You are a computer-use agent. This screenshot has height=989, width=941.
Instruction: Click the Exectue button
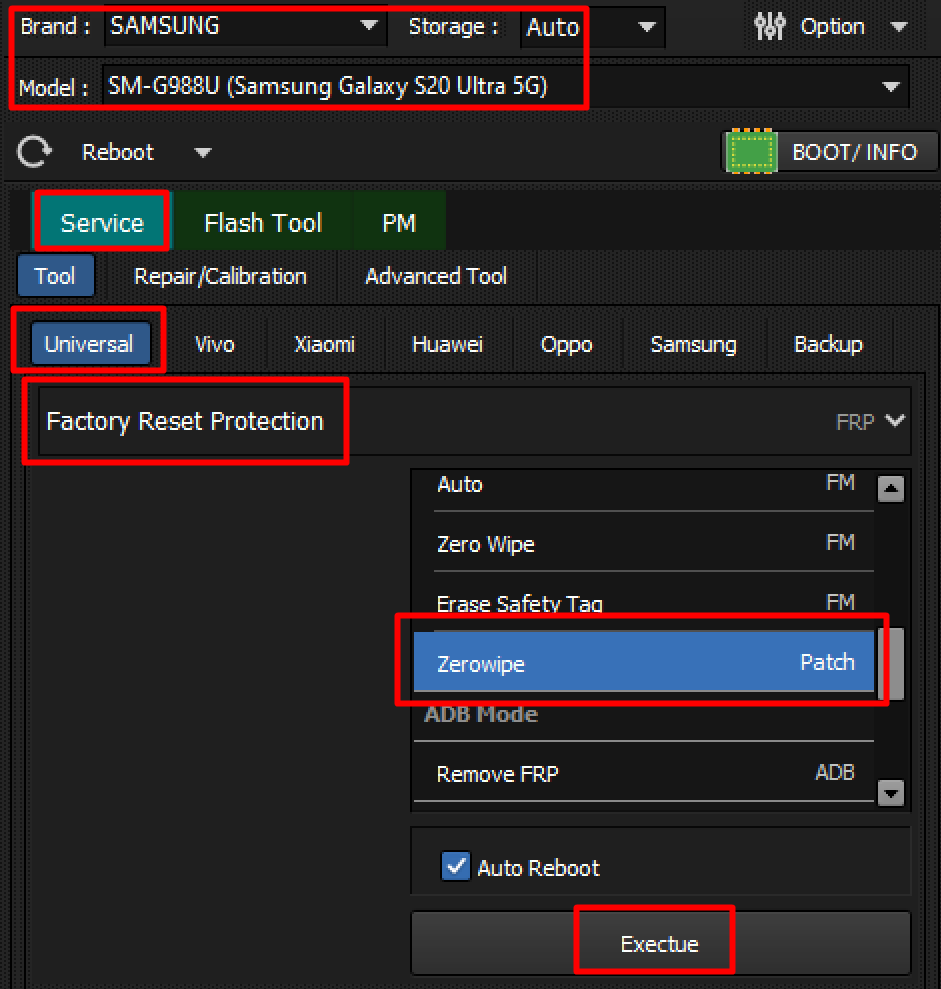click(x=660, y=944)
